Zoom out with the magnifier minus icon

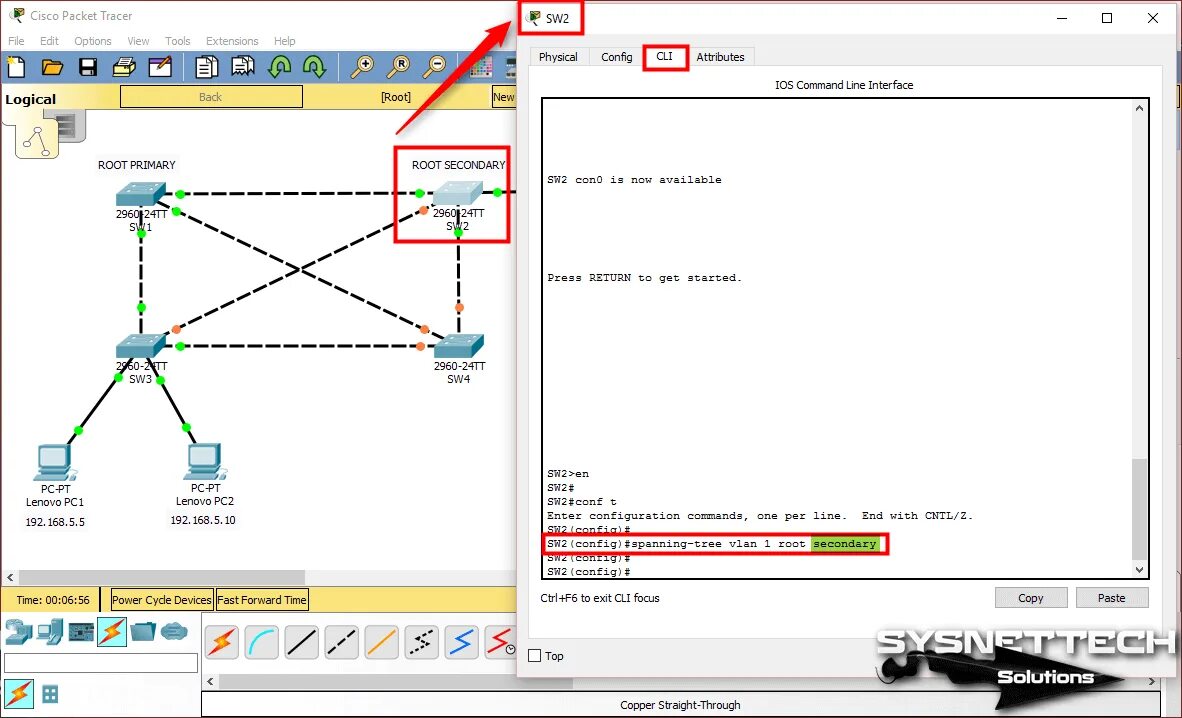pyautogui.click(x=434, y=68)
